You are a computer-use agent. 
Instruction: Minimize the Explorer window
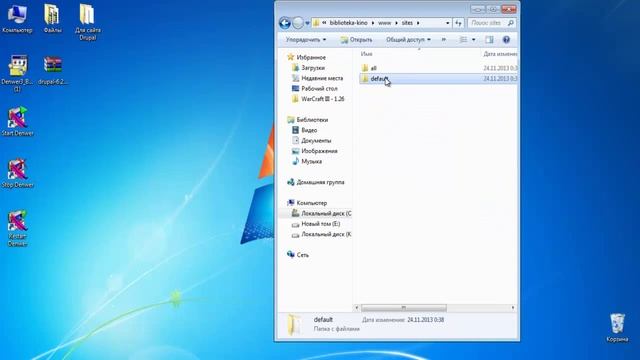(478, 9)
